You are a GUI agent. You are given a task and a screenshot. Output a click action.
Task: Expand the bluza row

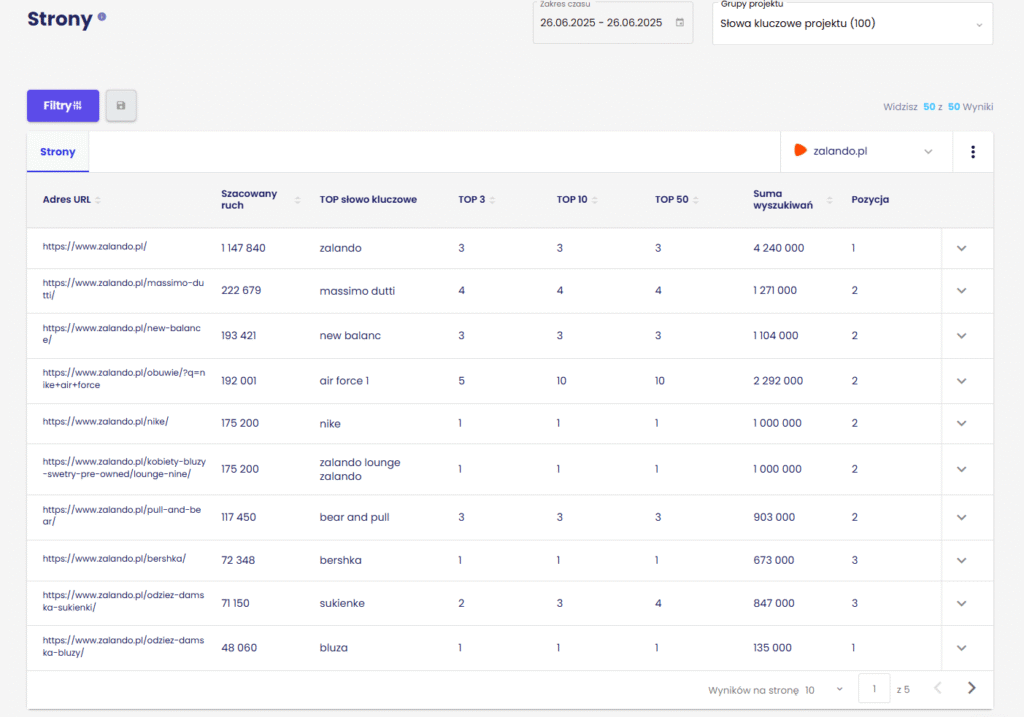point(961,648)
